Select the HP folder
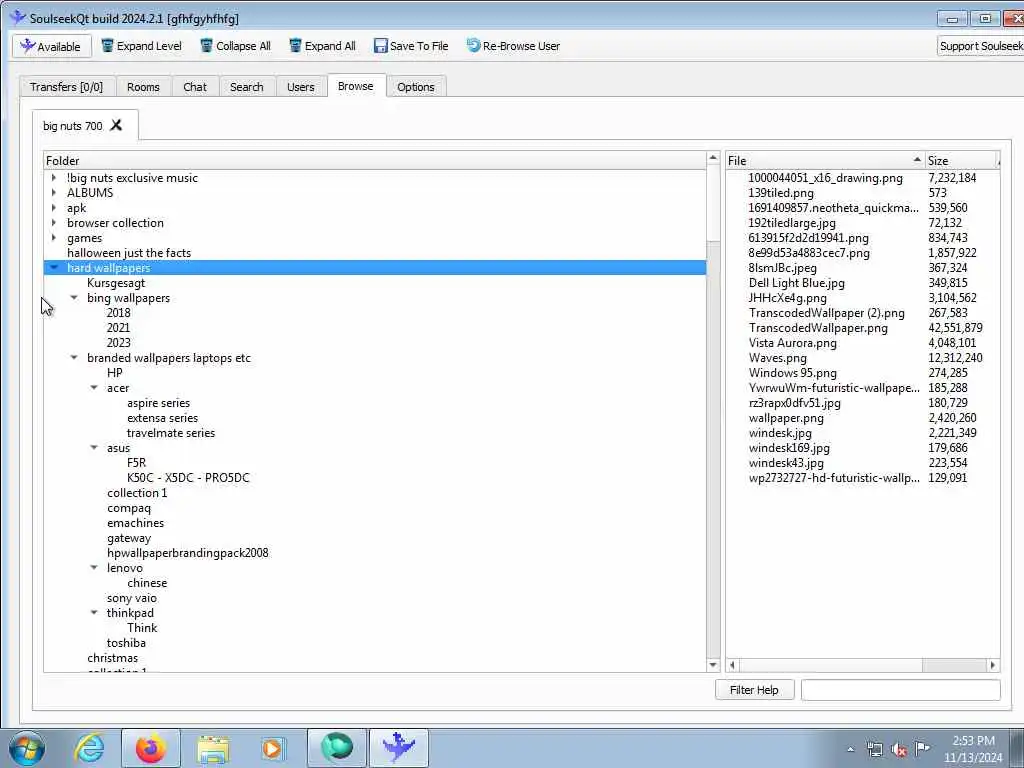 click(x=114, y=373)
